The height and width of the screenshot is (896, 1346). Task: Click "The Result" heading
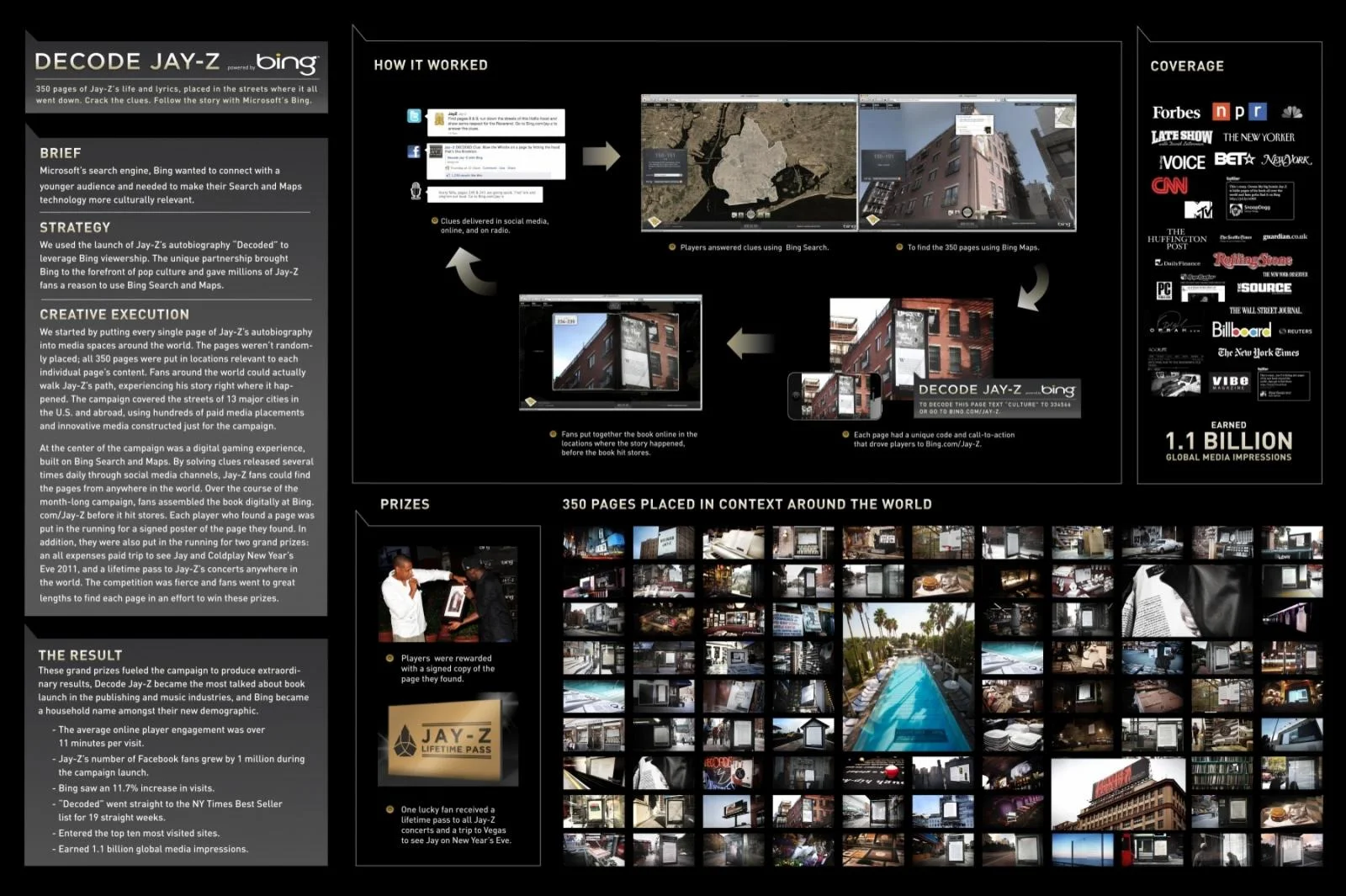pos(80,655)
